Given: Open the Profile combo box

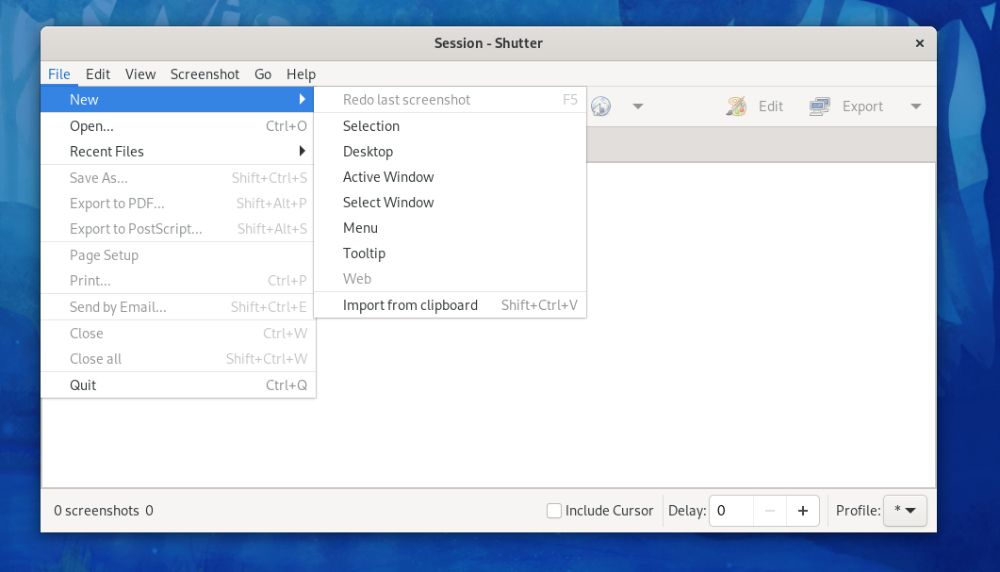Looking at the screenshot, I should point(904,510).
